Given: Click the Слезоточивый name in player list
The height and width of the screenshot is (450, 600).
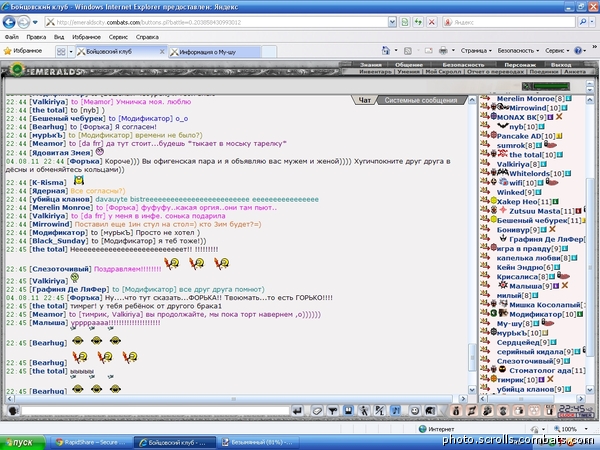Looking at the screenshot, I should 525,361.
